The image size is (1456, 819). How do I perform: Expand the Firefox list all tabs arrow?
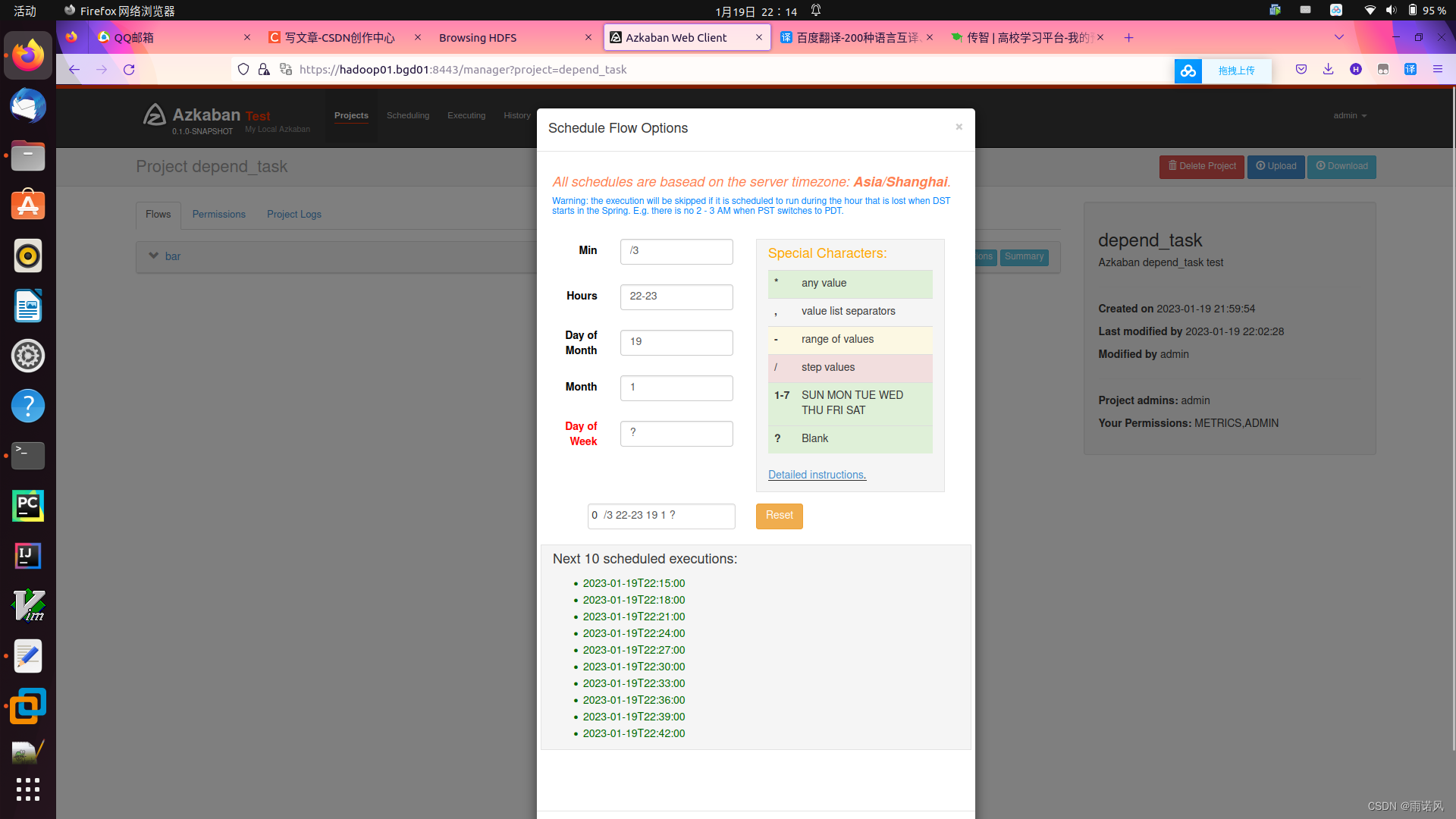pos(1338,37)
